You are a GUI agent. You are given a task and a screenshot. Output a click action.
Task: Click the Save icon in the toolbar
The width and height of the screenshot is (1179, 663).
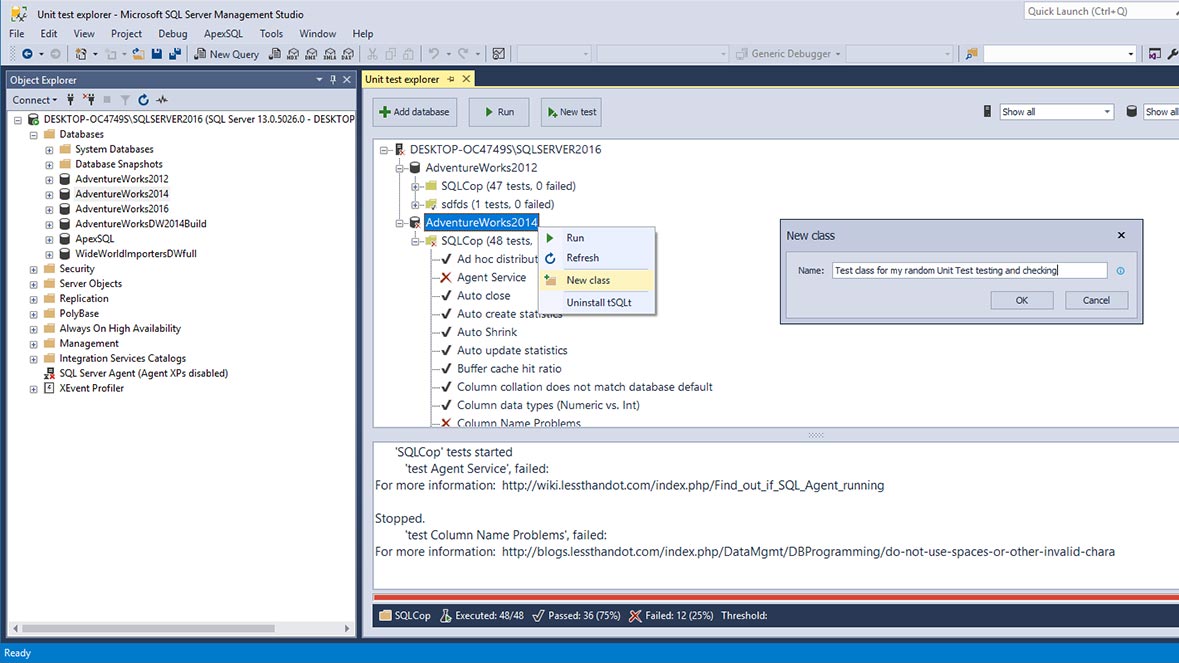pos(156,53)
